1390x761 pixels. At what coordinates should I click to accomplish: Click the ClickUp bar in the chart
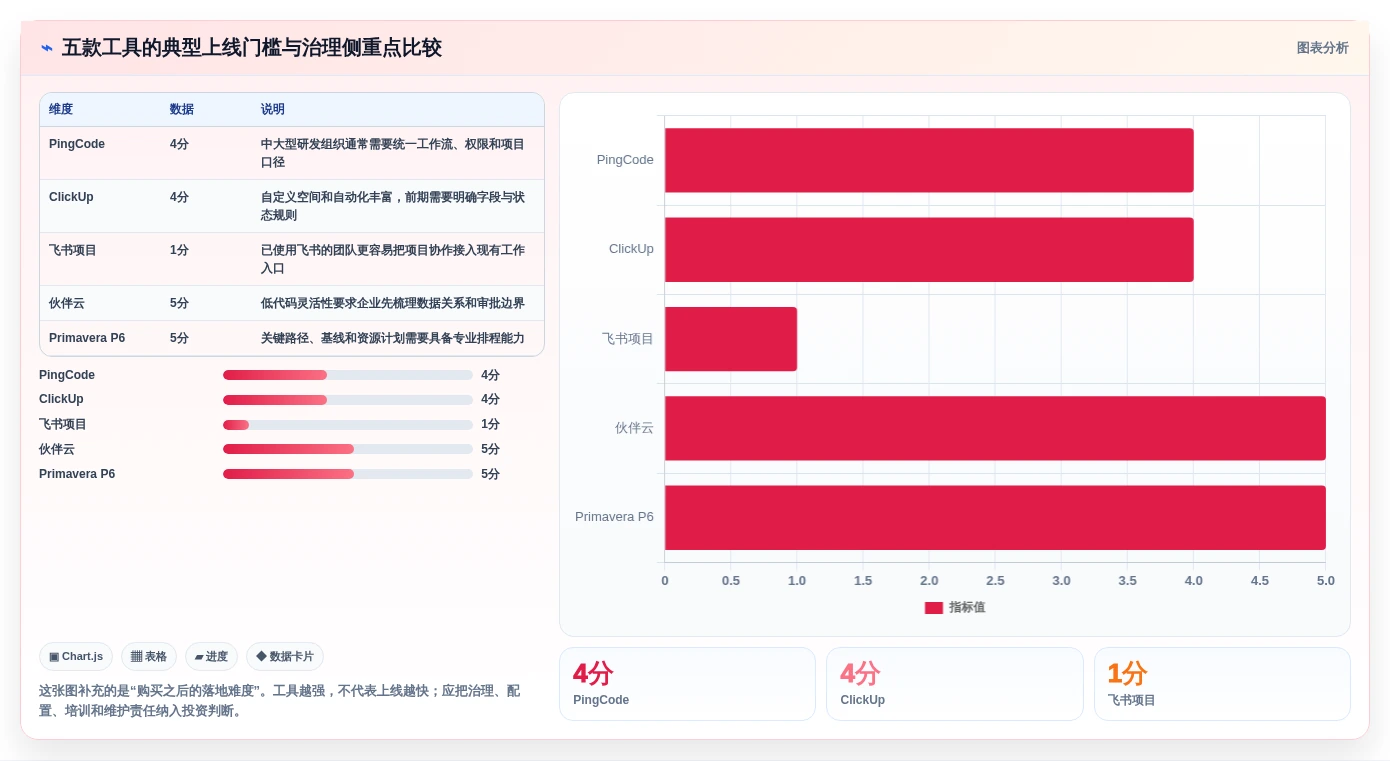[x=929, y=250]
